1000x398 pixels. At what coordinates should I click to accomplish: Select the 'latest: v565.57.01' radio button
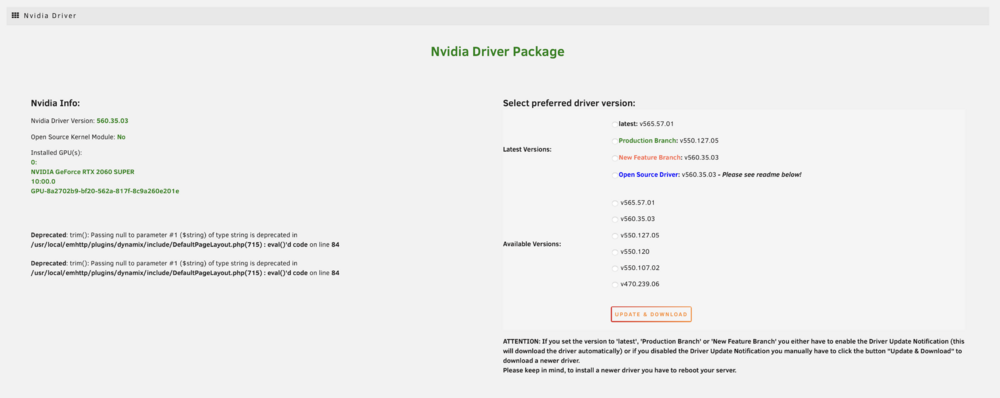615,124
